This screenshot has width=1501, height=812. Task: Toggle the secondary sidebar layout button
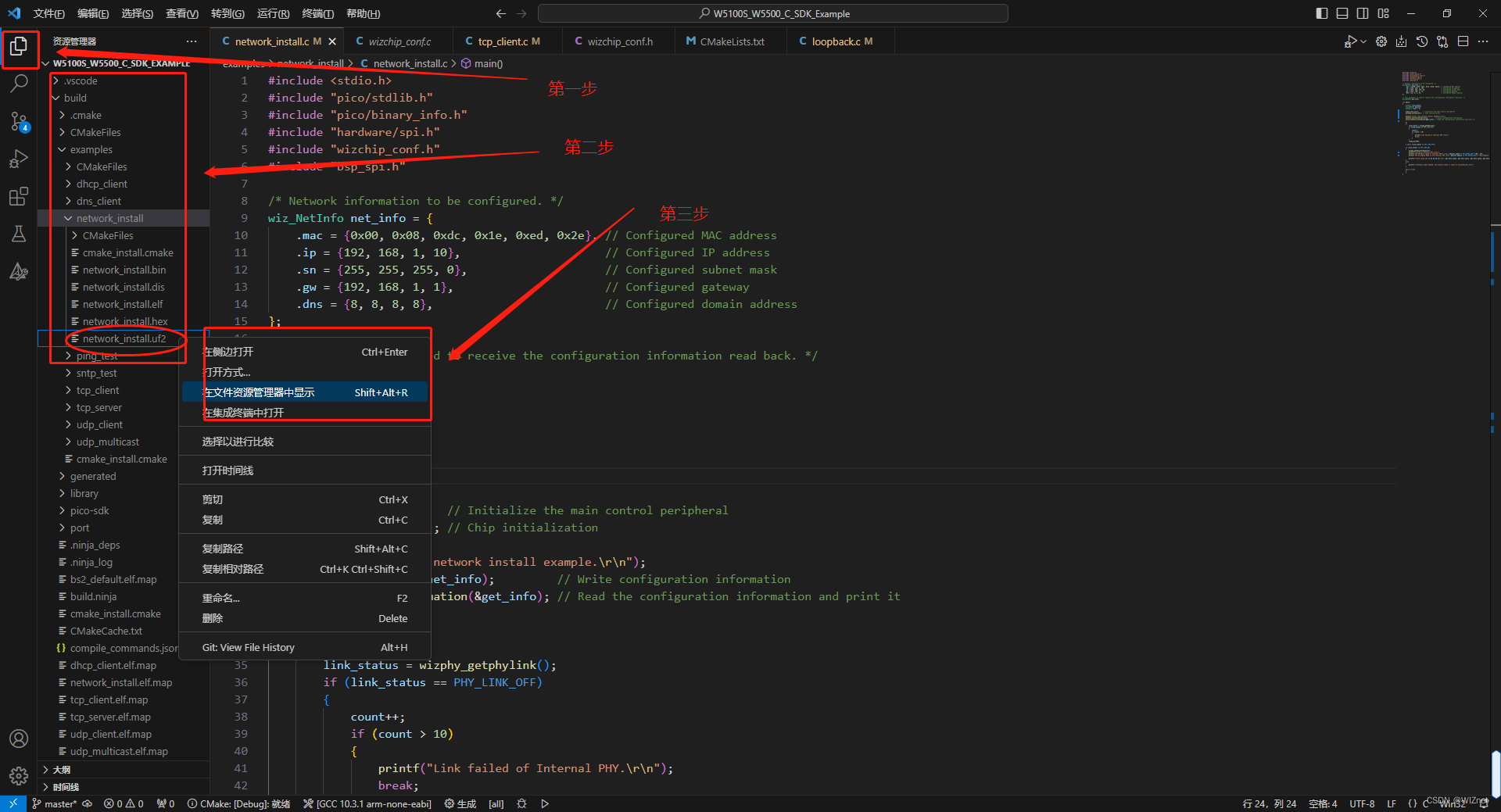point(1363,13)
